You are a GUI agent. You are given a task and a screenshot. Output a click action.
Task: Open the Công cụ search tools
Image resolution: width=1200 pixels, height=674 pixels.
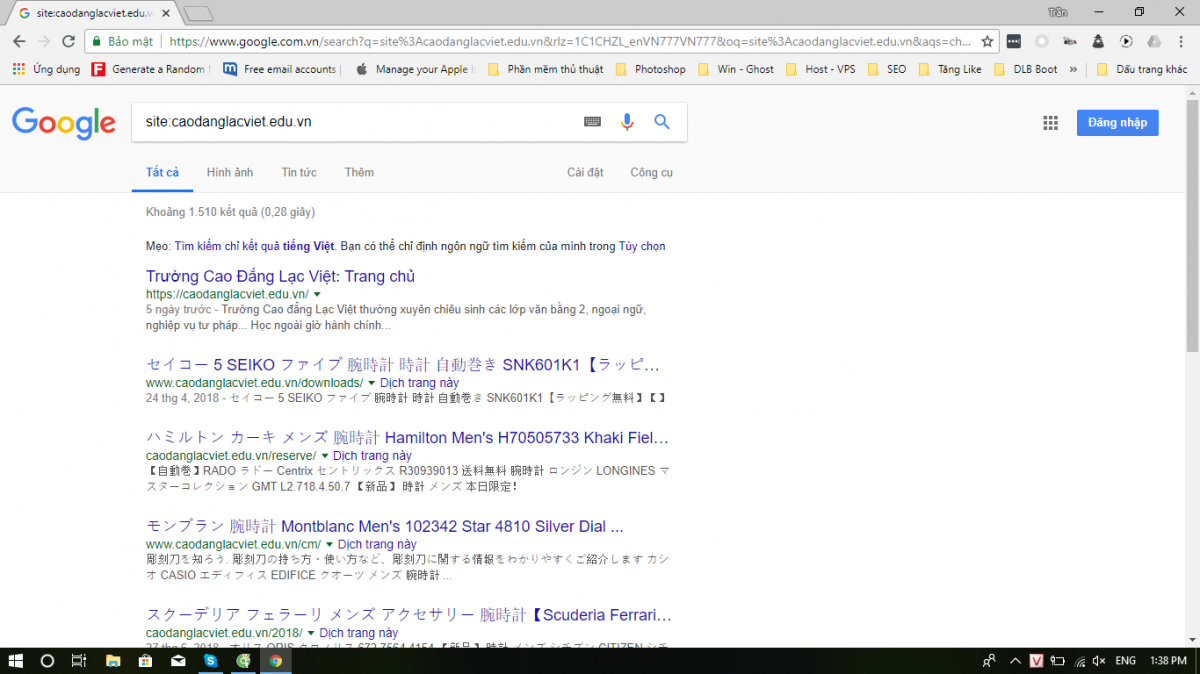(x=651, y=172)
